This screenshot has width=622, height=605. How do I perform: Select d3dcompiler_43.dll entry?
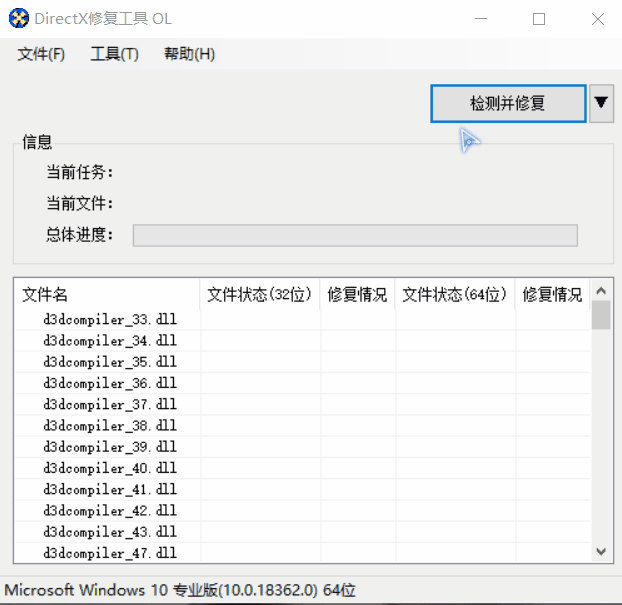(x=110, y=532)
